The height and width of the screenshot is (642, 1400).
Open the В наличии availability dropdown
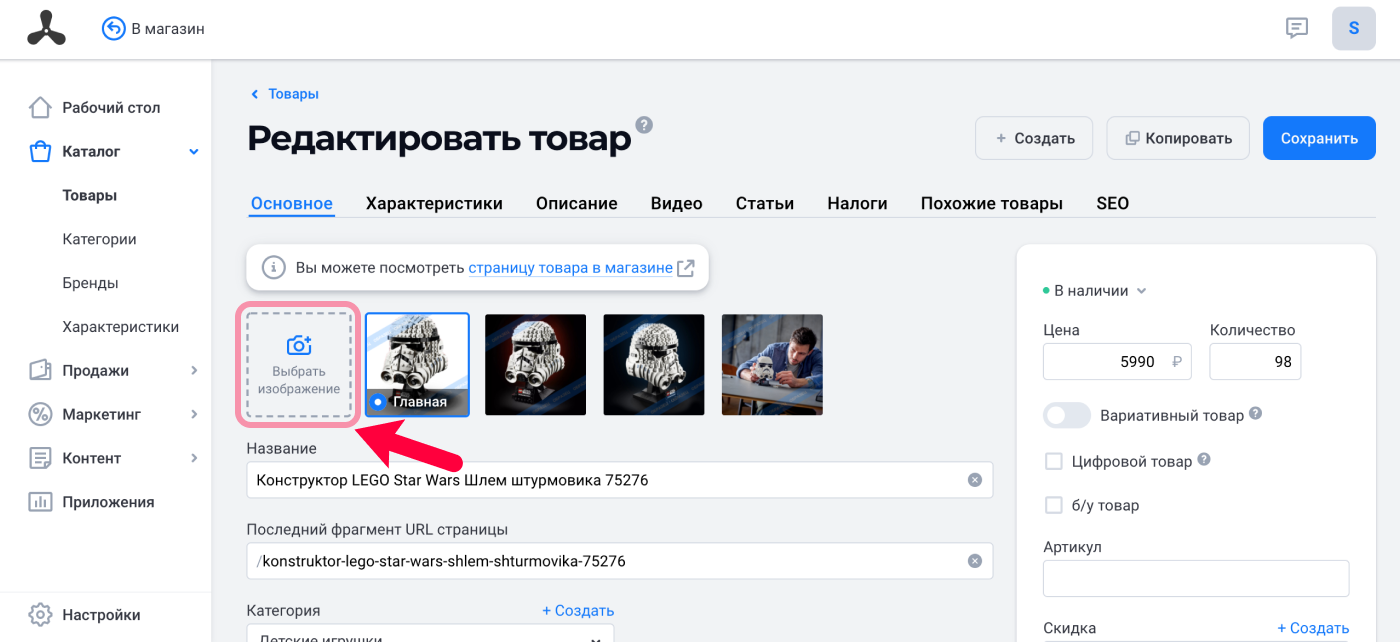[1094, 291]
